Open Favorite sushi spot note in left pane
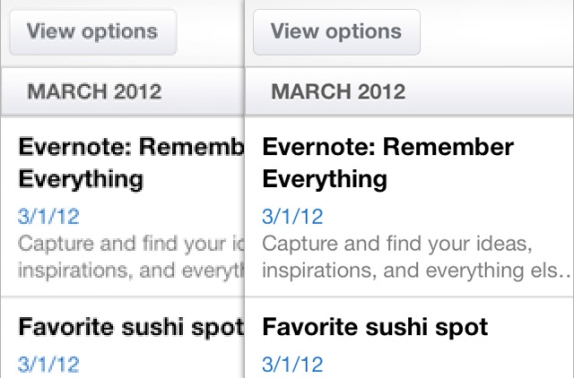This screenshot has height=378, width=574. tap(131, 327)
